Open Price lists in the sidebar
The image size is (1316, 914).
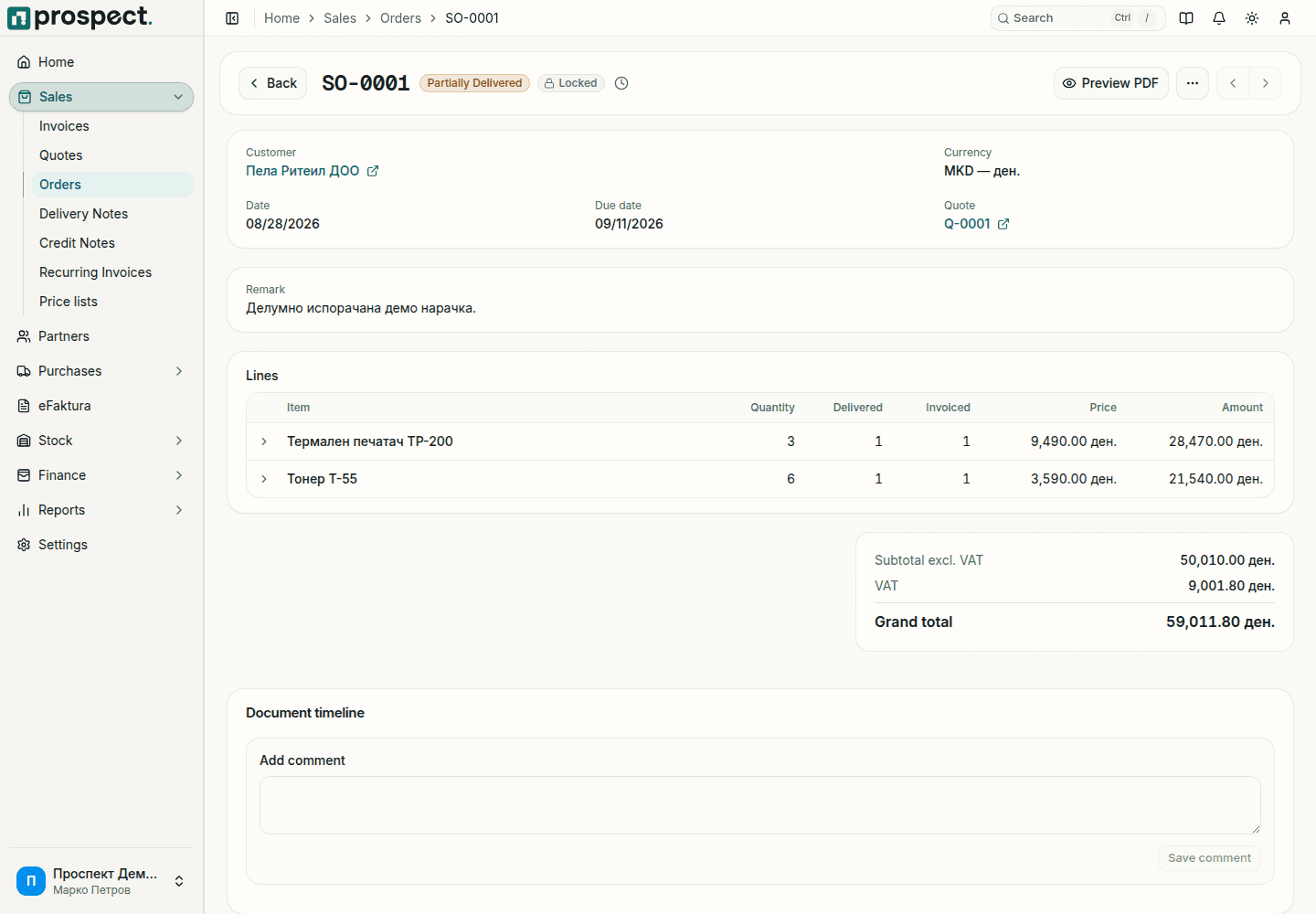(112, 302)
